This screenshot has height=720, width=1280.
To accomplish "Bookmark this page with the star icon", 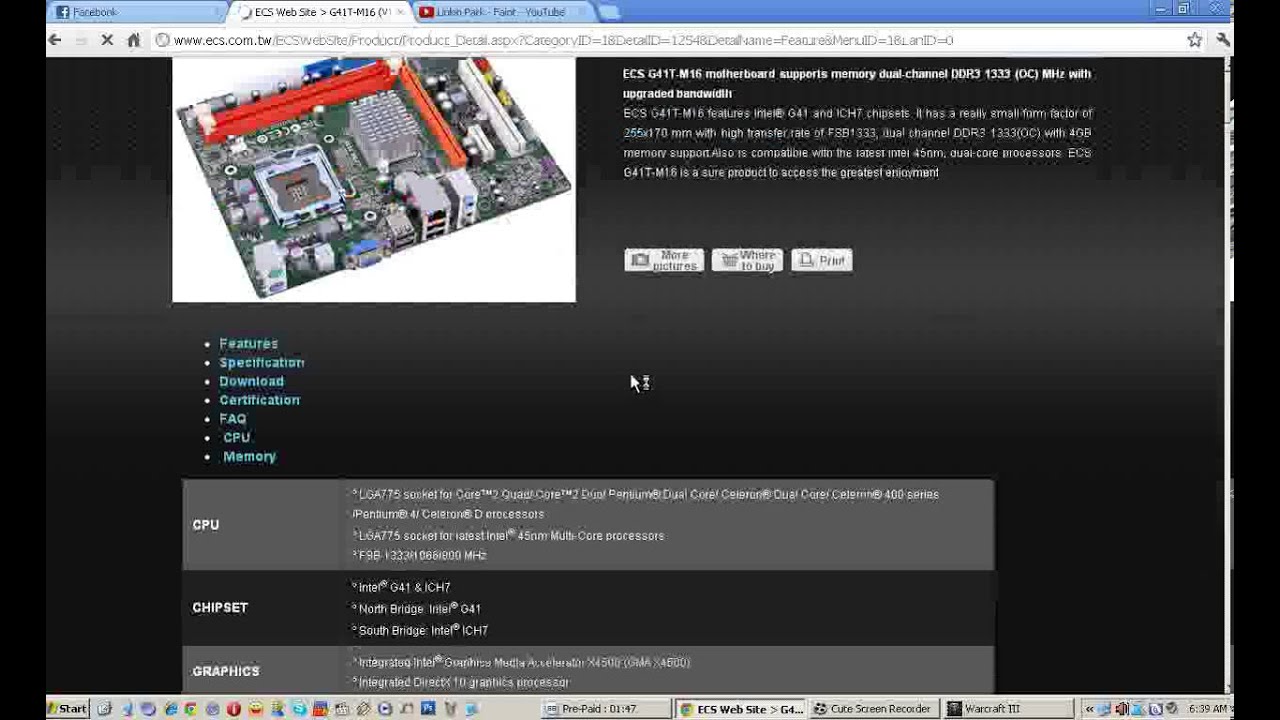I will (x=1194, y=40).
